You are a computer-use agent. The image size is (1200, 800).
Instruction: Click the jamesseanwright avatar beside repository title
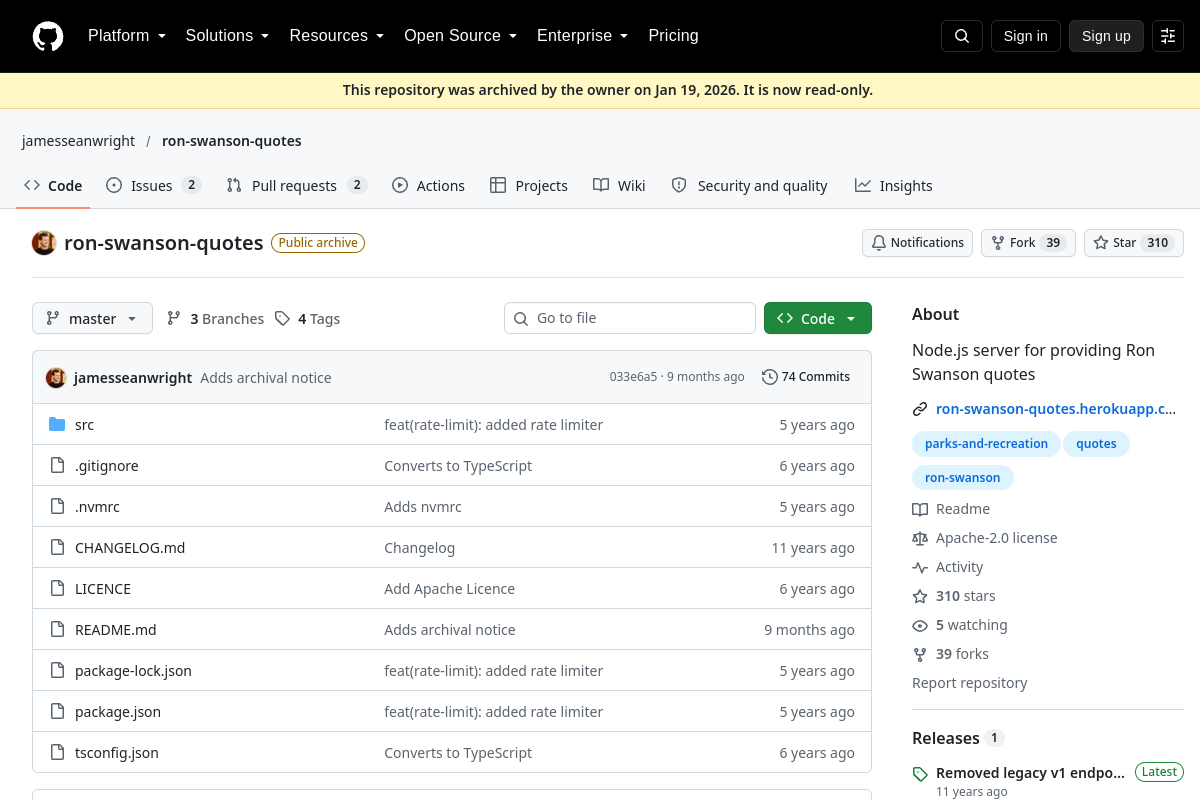tap(44, 243)
